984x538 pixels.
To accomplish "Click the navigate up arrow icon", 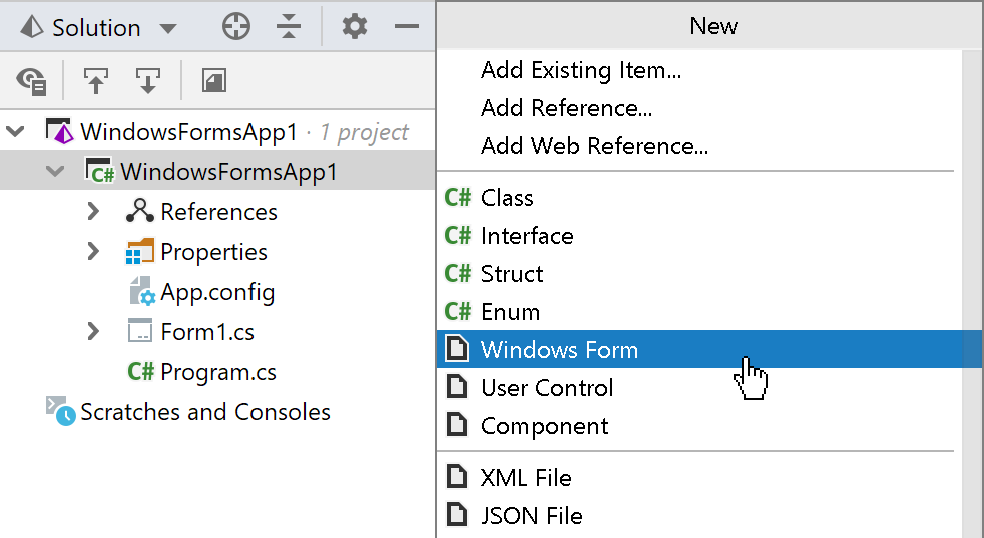I will pyautogui.click(x=95, y=81).
